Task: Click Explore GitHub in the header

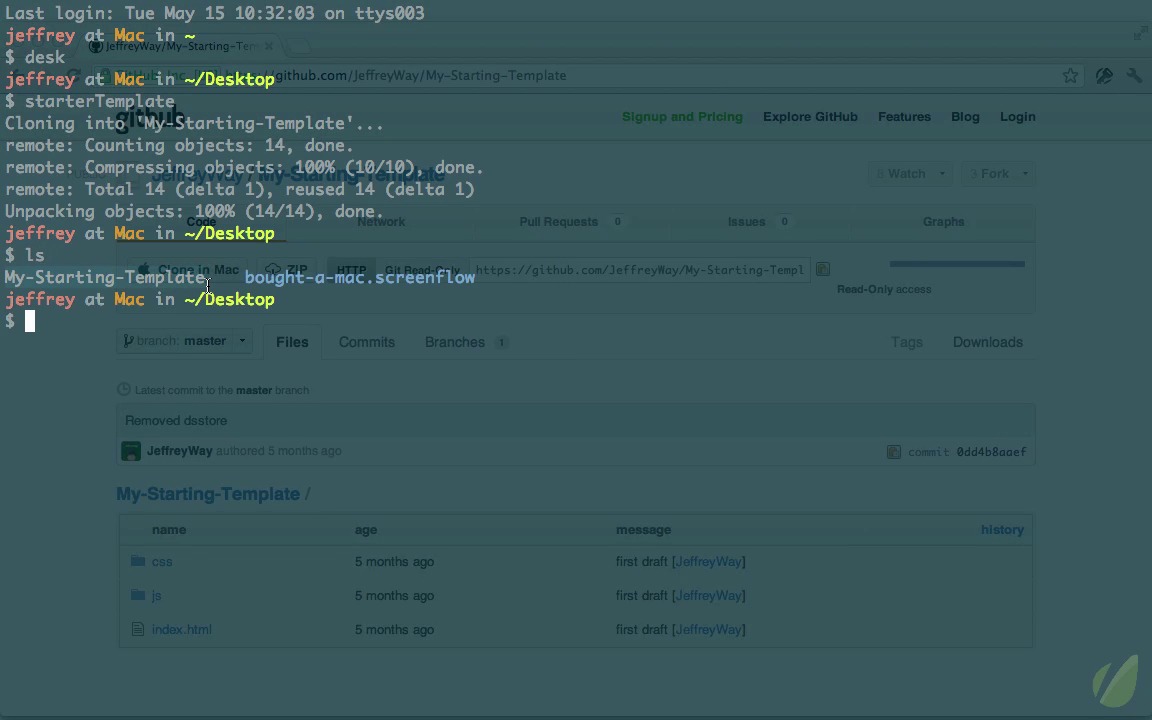Action: click(x=810, y=117)
